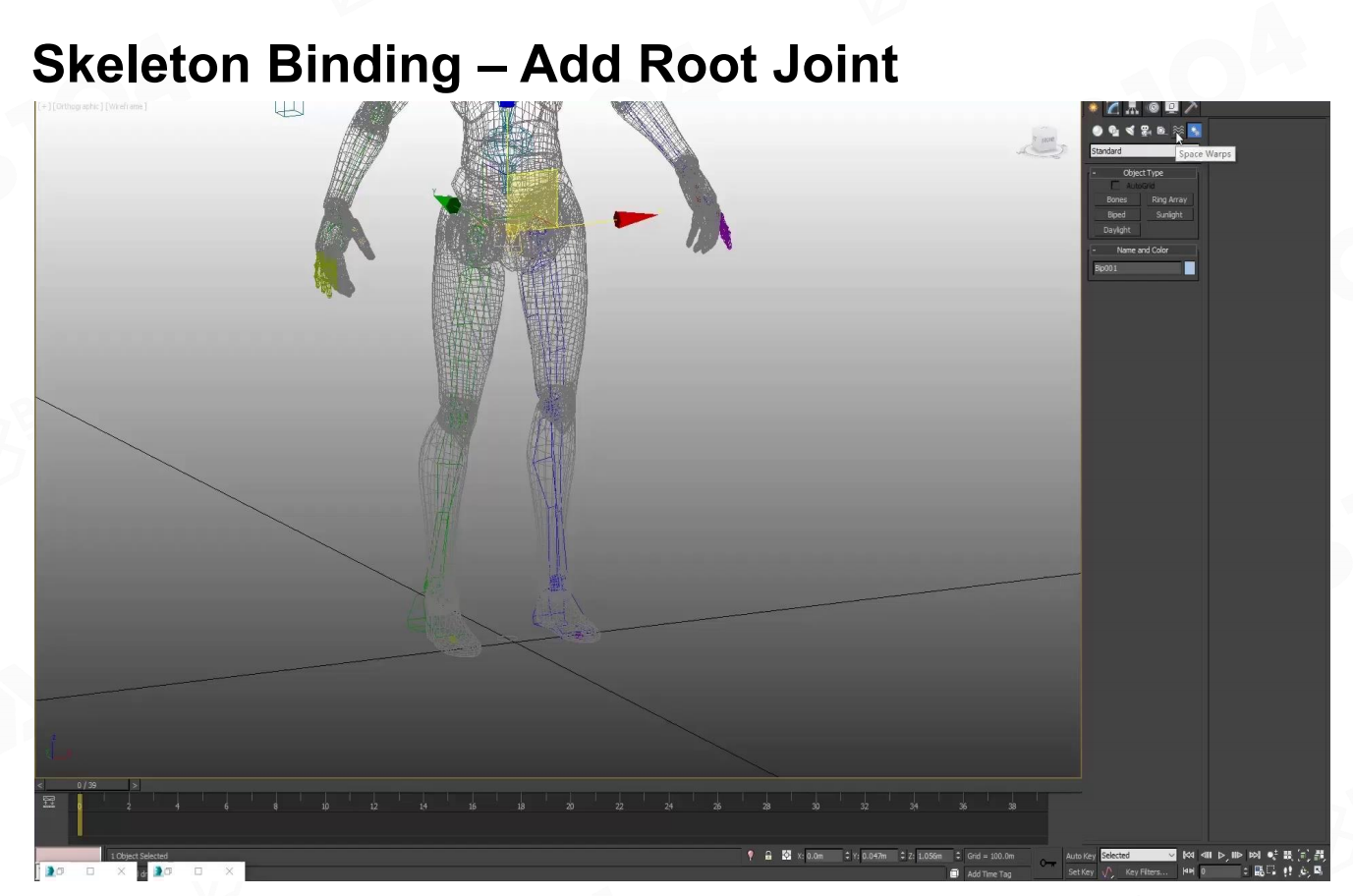This screenshot has width=1353, height=896.
Task: Enable the AutoGrid checkbox
Action: click(x=1115, y=186)
